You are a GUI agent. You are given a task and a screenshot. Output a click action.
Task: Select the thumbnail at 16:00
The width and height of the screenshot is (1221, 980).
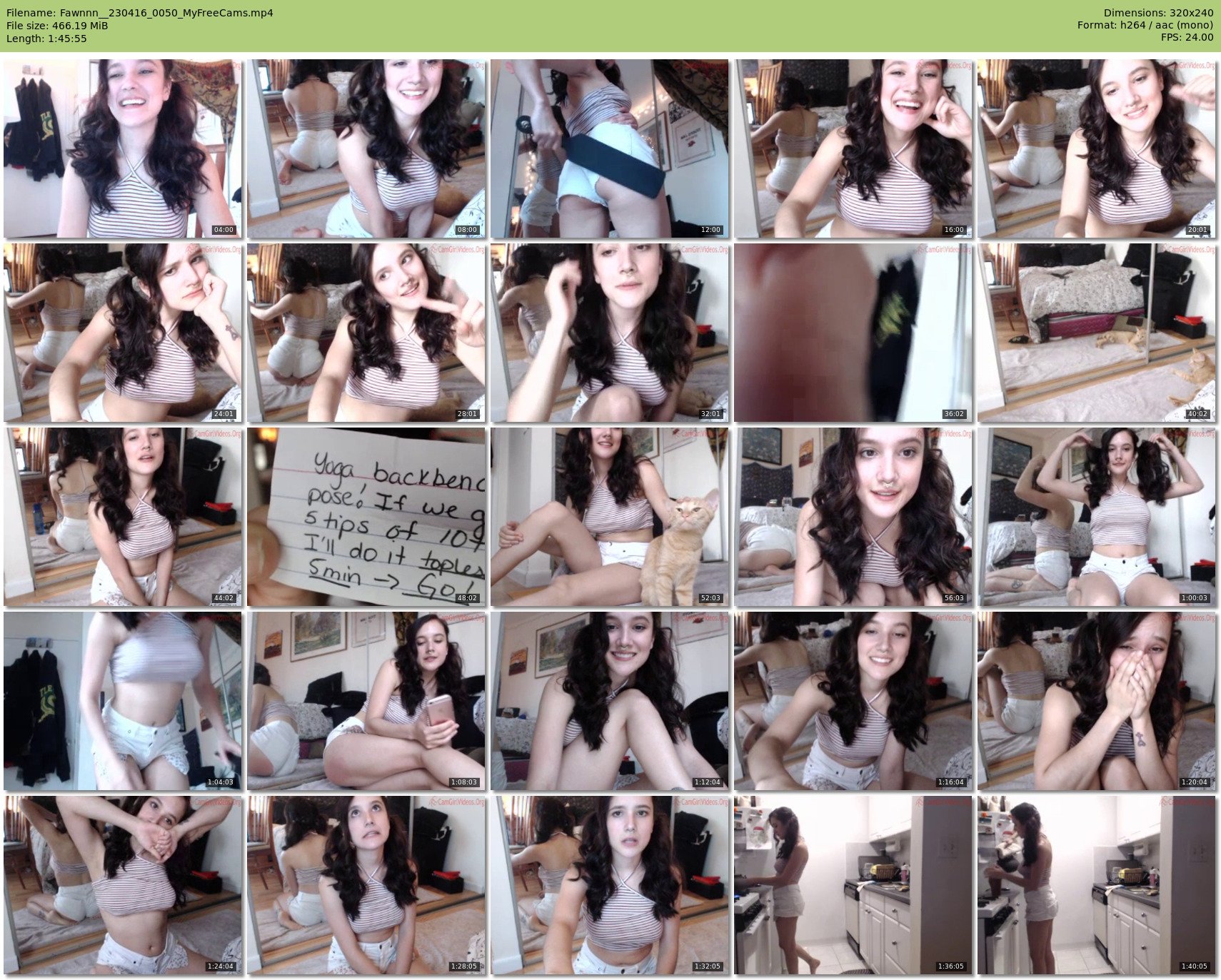(x=853, y=148)
